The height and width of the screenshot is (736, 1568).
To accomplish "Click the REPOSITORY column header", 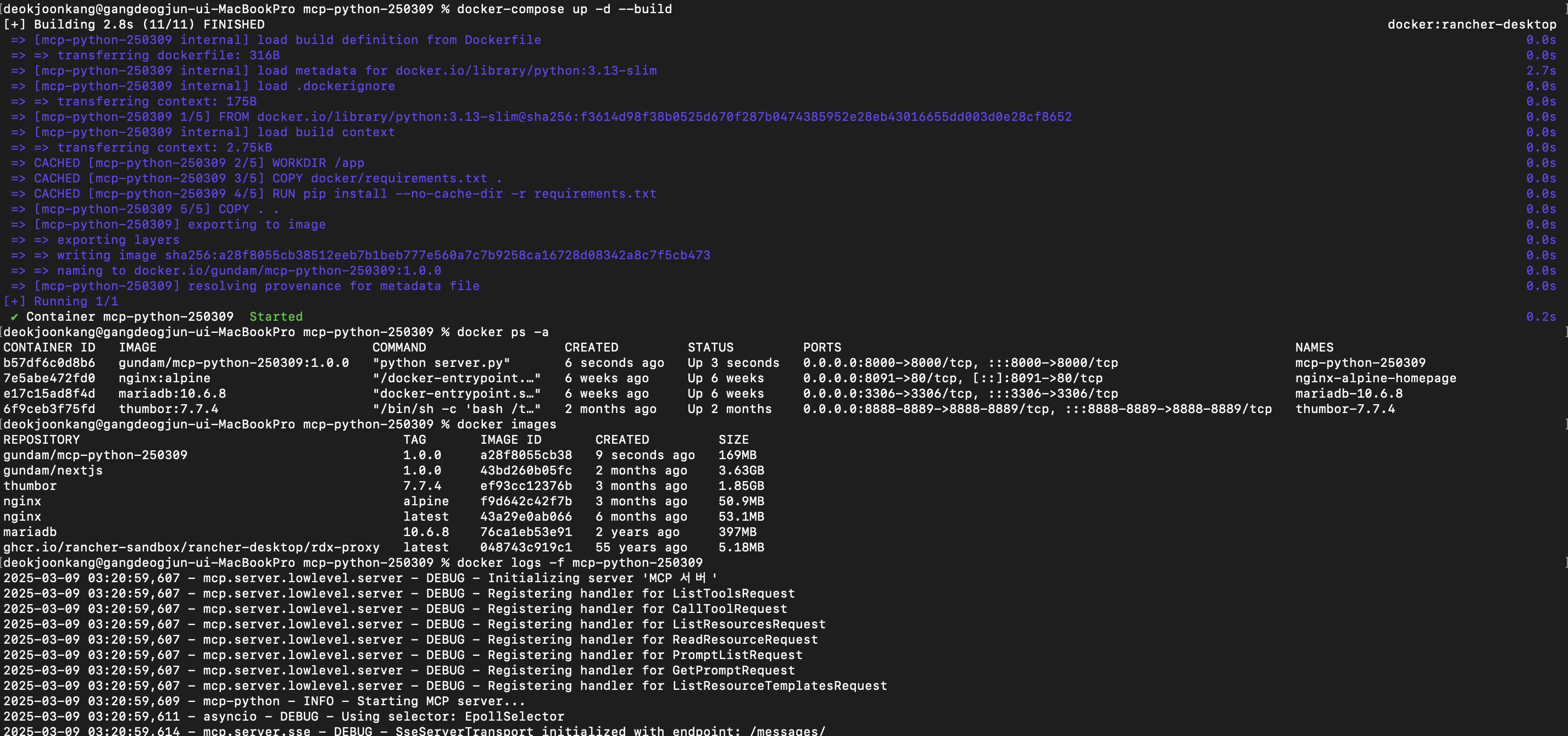I will (x=41, y=440).
